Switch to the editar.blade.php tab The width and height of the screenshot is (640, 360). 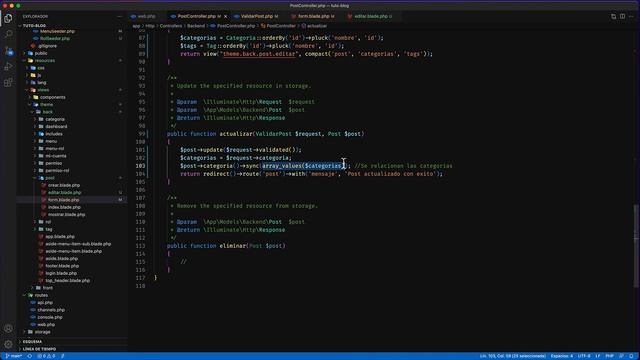(x=371, y=16)
